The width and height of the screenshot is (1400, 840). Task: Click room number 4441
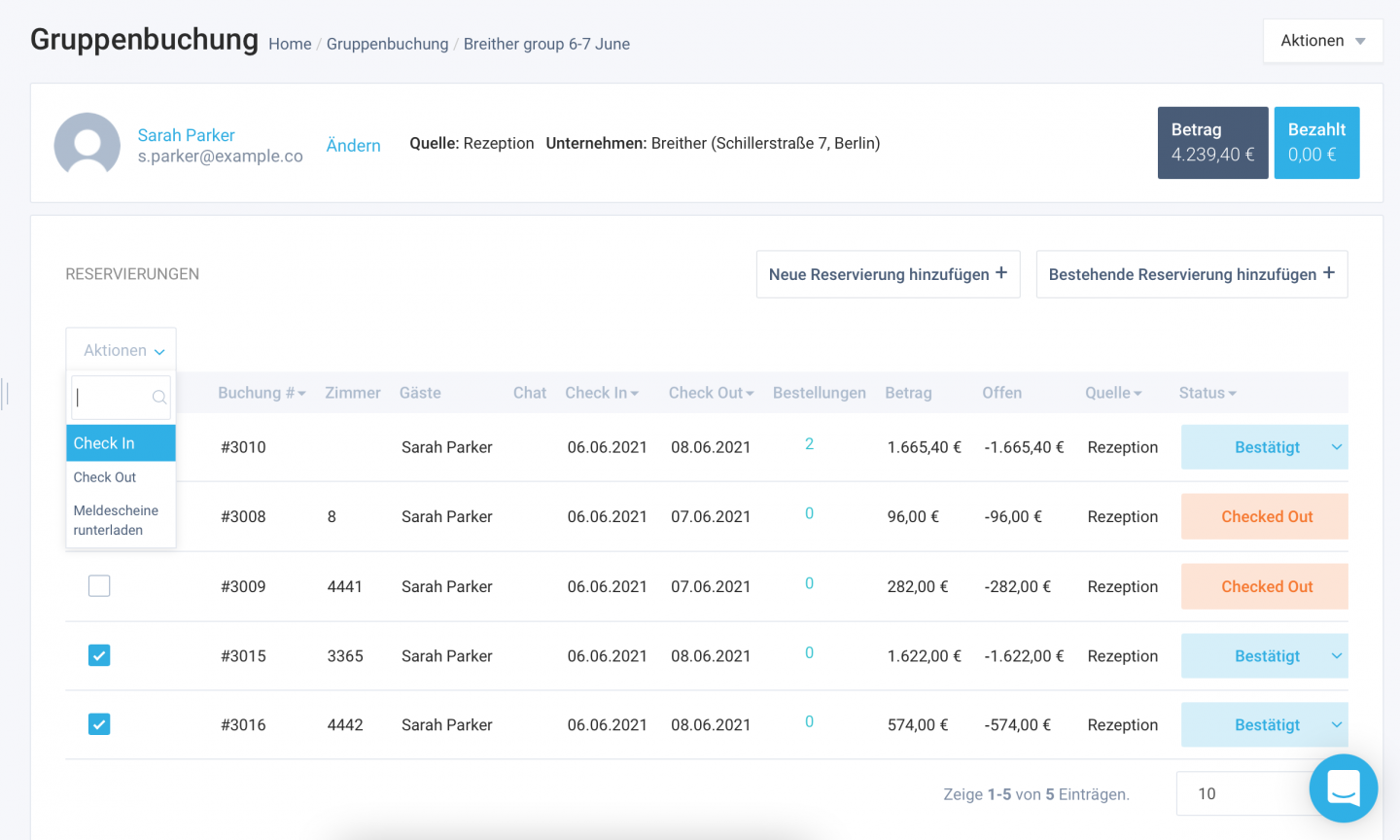pos(345,586)
